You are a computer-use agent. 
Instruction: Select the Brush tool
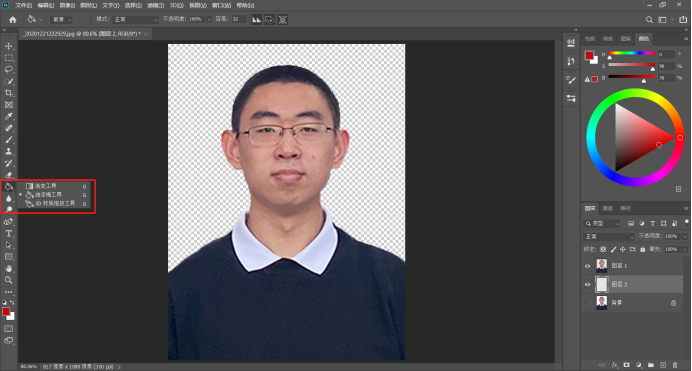click(8, 140)
